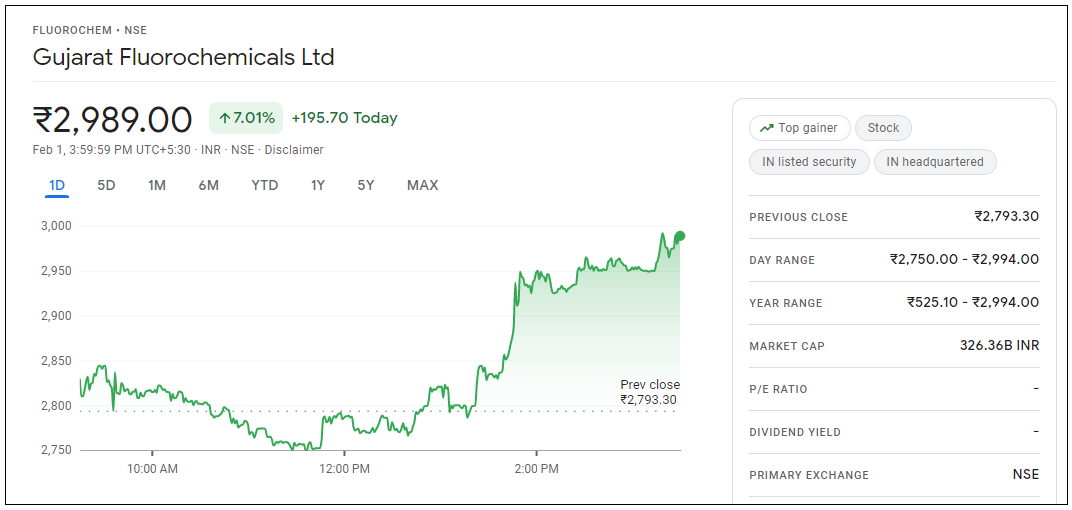Image resolution: width=1072 pixels, height=510 pixels.
Task: Click the green end-point dot on chart
Action: (680, 237)
